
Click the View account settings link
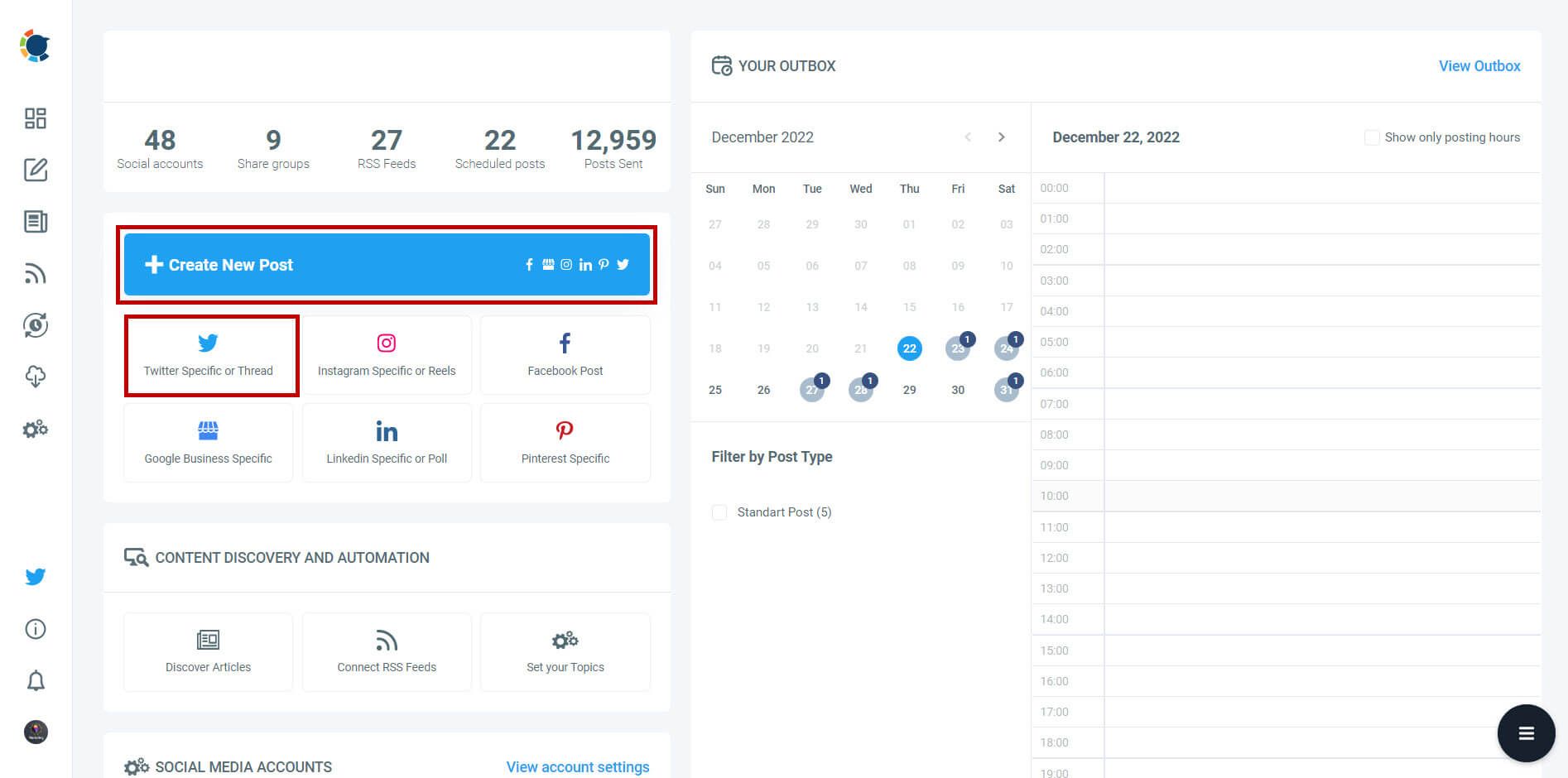[x=577, y=766]
